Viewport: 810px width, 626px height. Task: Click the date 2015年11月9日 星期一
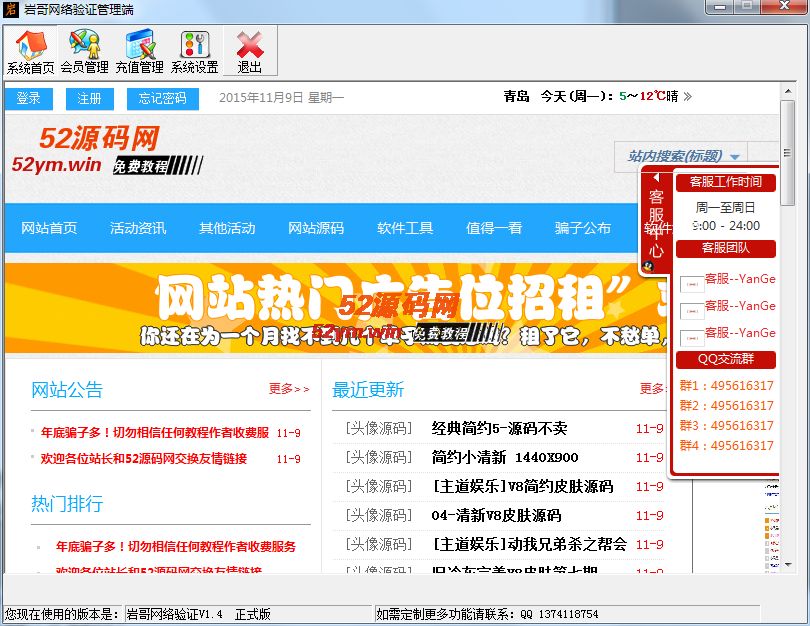(x=281, y=98)
